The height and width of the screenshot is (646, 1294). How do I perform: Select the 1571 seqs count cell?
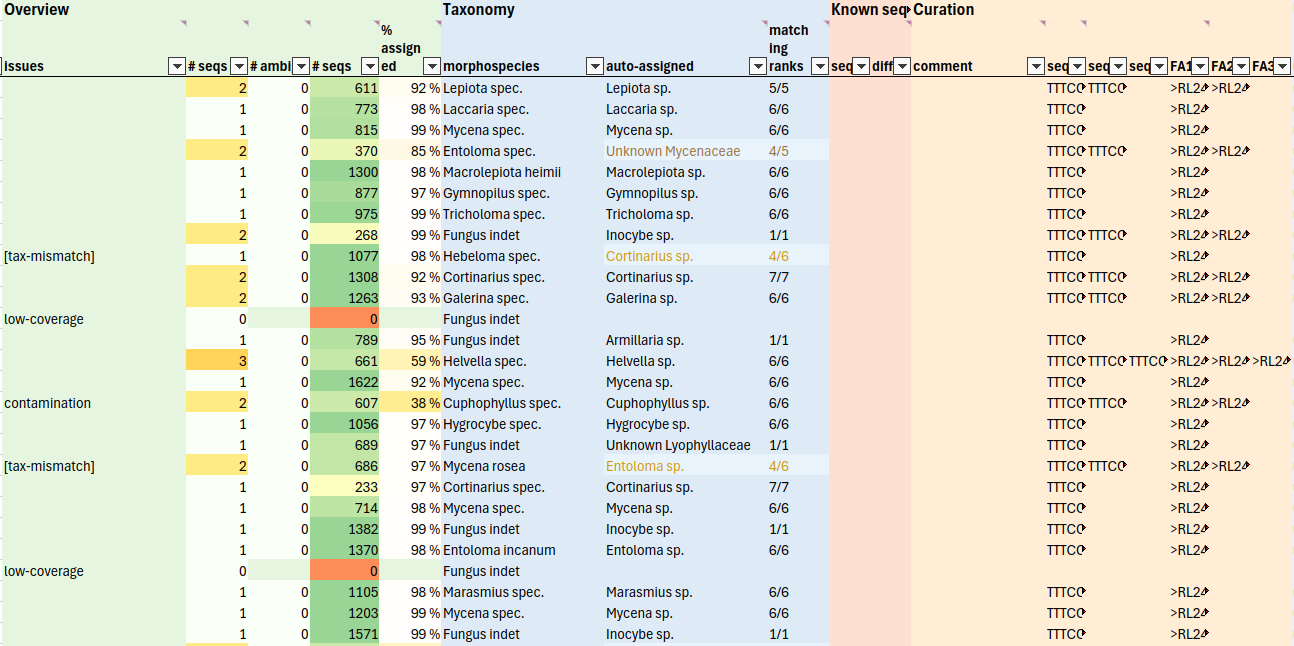344,634
